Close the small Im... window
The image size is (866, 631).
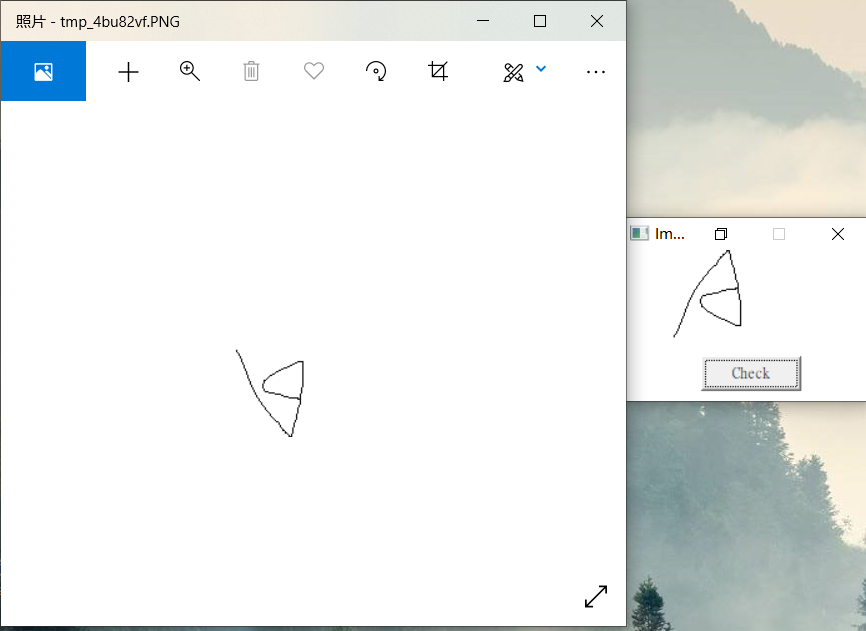tap(838, 234)
